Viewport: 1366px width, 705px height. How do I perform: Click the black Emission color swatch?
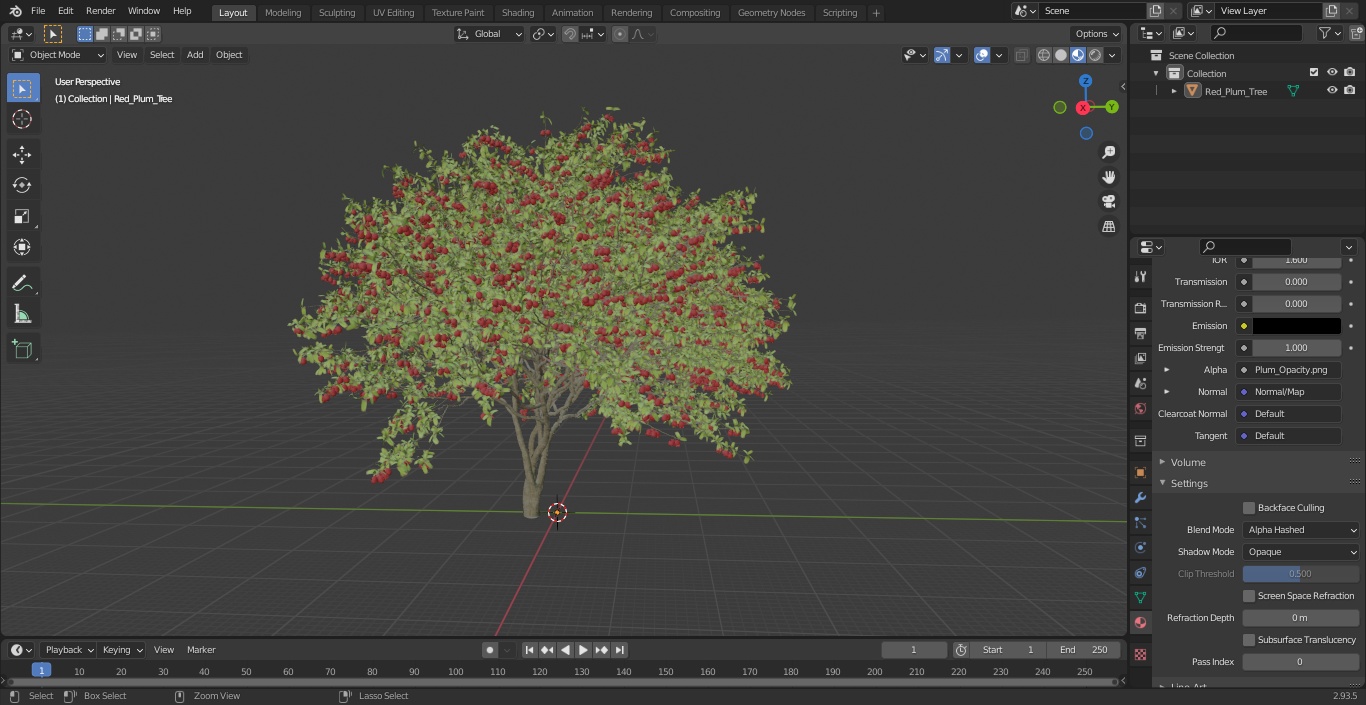1296,326
